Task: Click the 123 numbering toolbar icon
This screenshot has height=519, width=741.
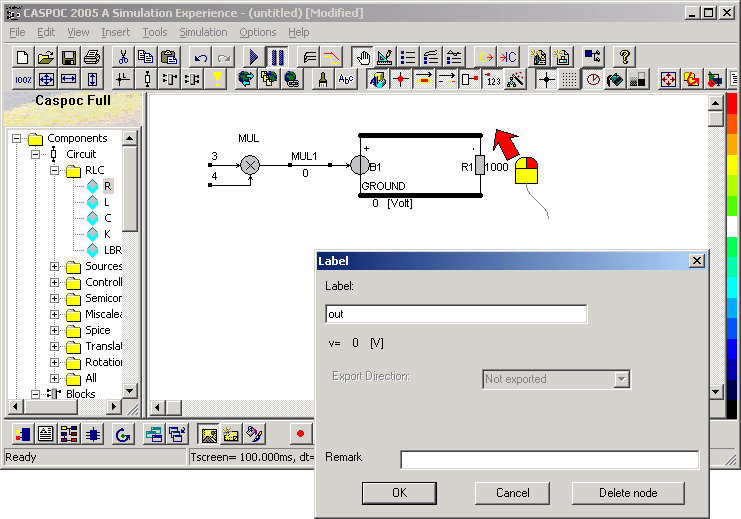Action: pyautogui.click(x=493, y=79)
